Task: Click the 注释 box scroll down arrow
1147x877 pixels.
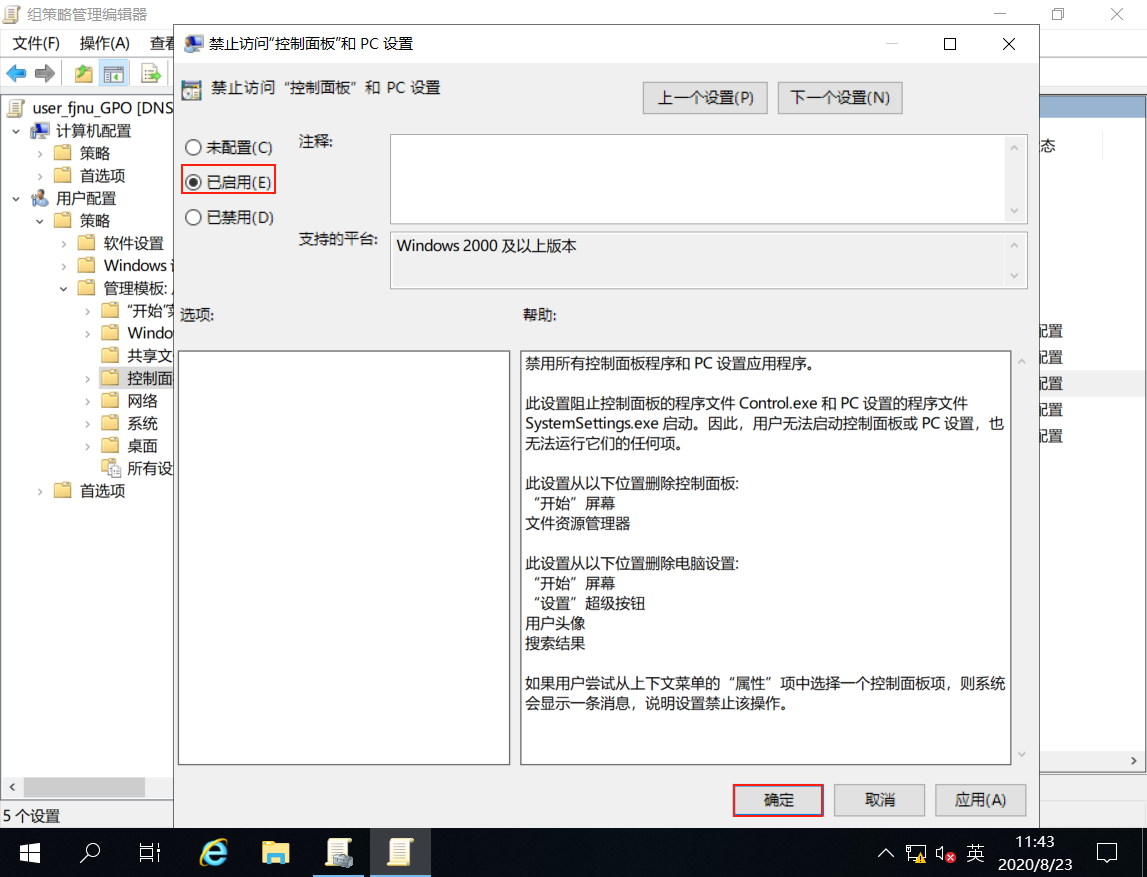Action: (x=1014, y=211)
